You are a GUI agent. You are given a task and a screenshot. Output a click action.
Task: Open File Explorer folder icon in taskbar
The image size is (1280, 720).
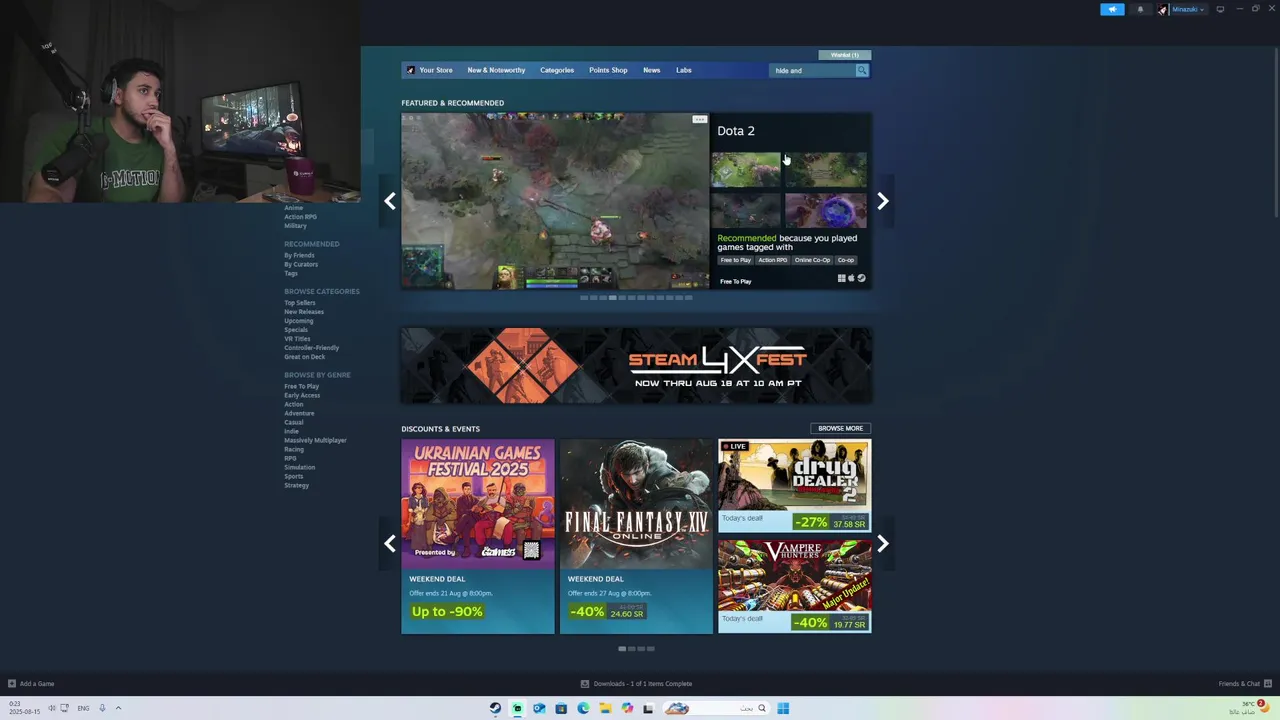point(605,708)
